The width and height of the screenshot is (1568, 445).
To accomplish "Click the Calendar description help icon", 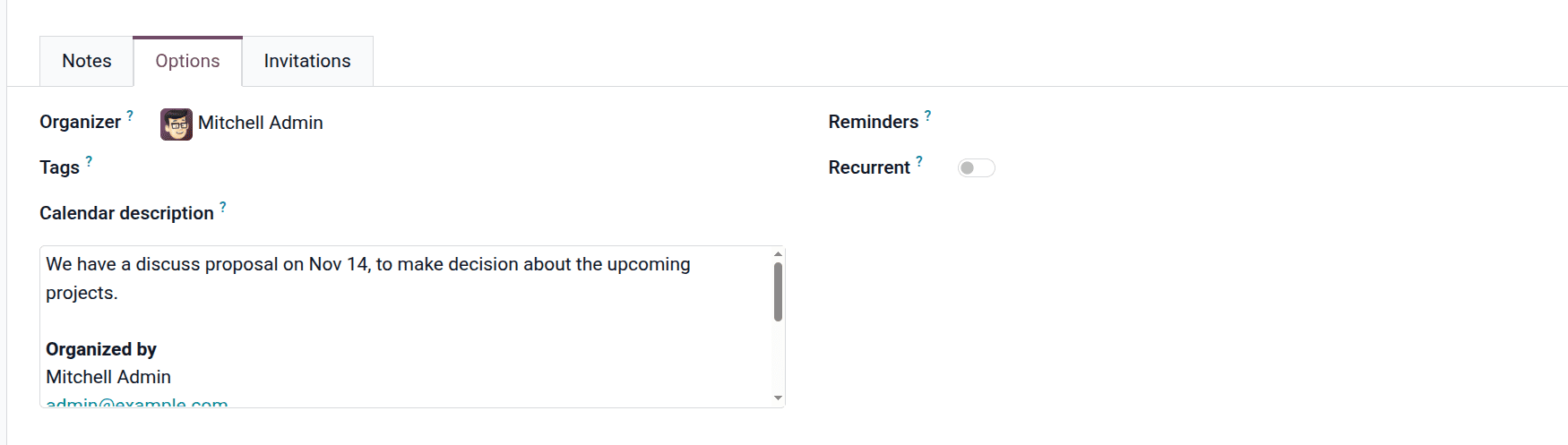I will pos(223,207).
